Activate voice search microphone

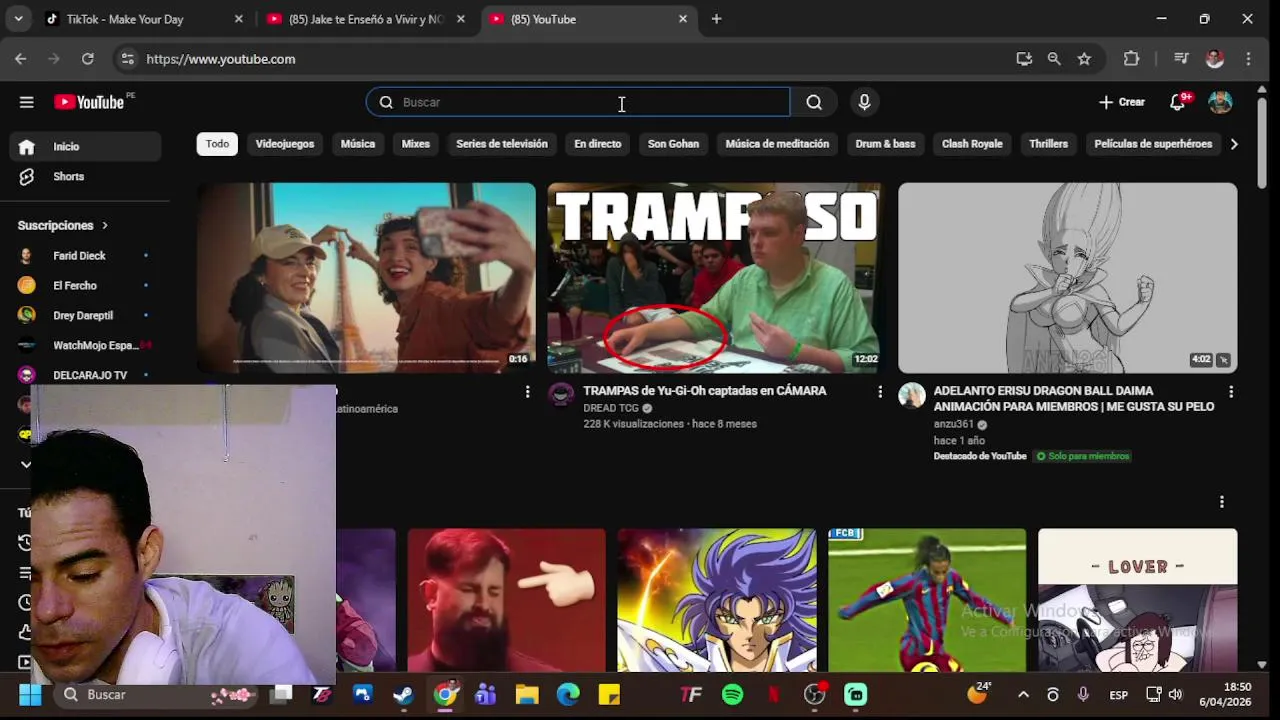coord(865,102)
